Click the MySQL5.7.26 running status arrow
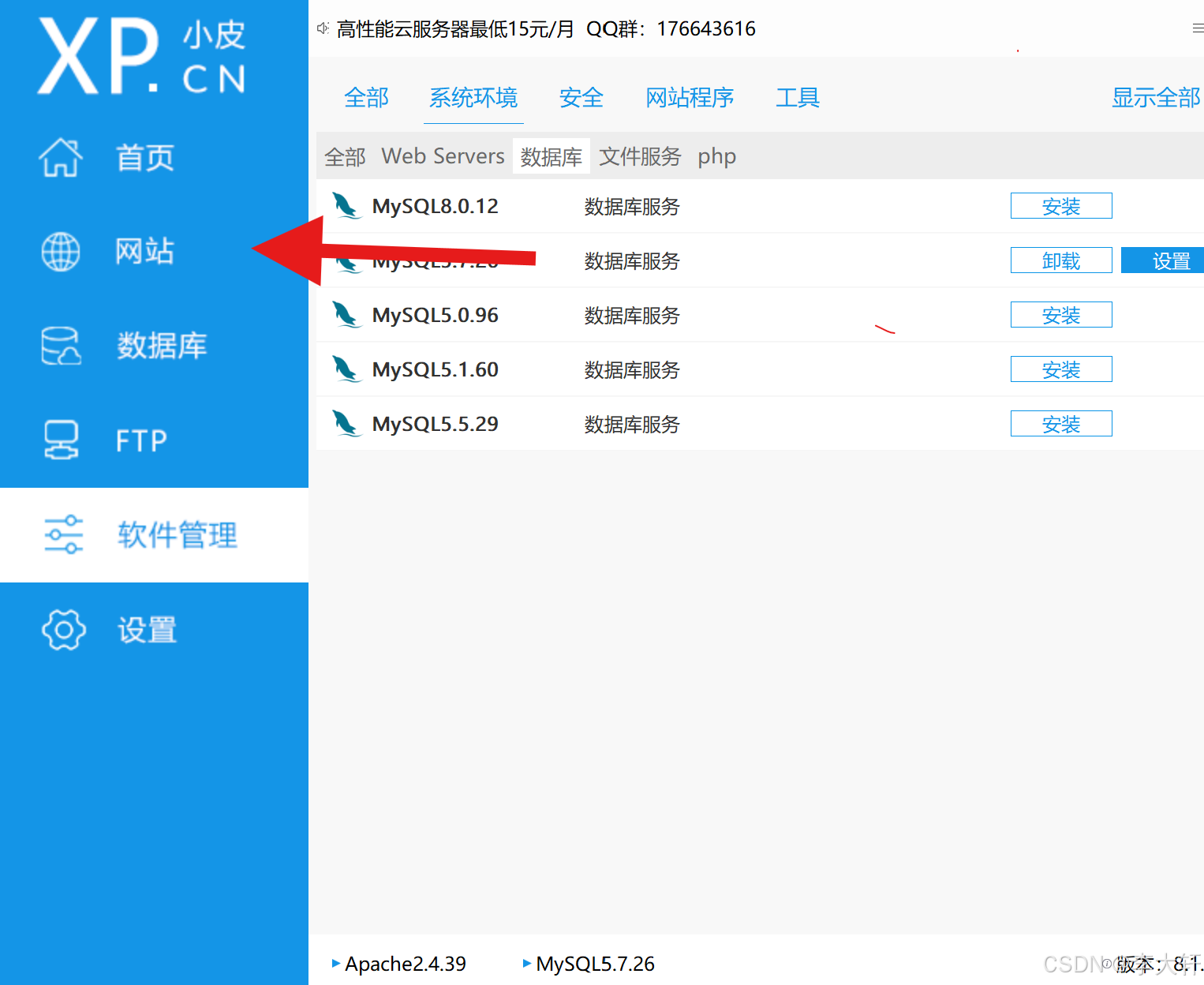1204x985 pixels. (x=527, y=963)
